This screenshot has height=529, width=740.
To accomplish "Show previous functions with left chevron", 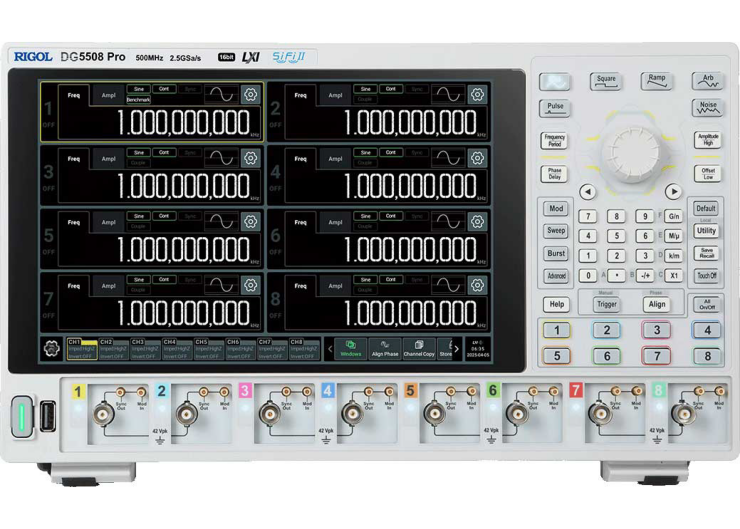I will (x=330, y=349).
